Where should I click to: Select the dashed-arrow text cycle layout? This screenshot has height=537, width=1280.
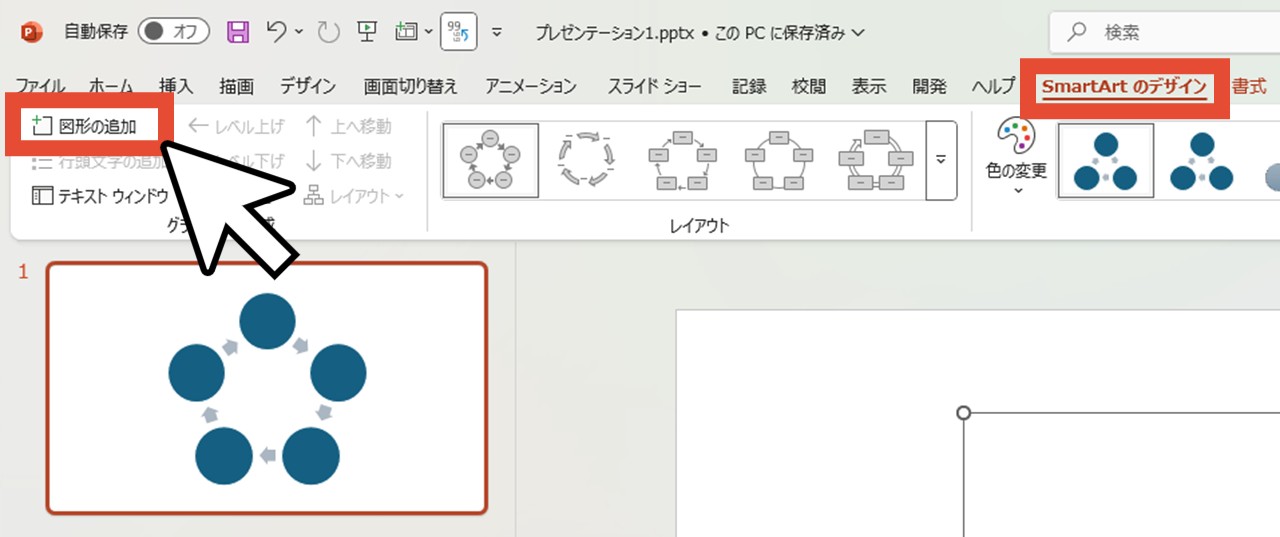587,161
